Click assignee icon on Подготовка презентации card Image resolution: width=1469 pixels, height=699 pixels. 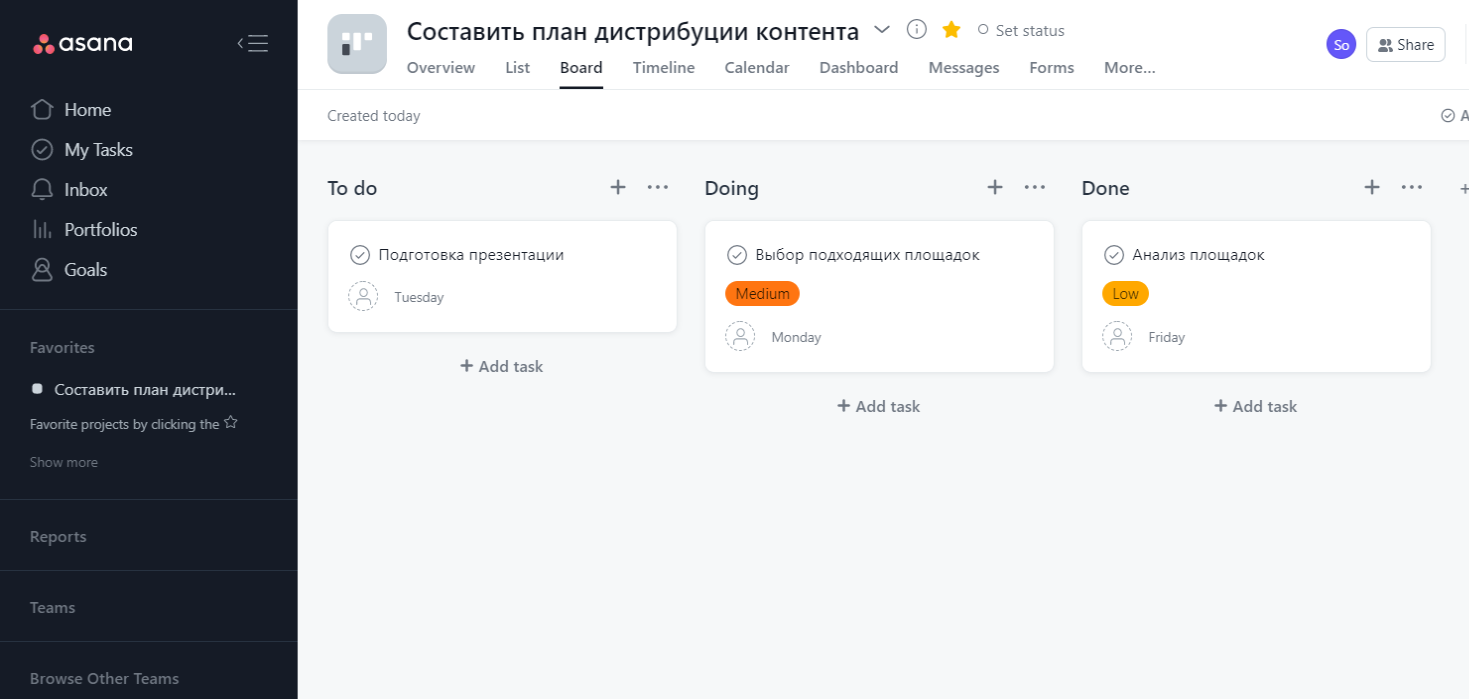tap(363, 297)
